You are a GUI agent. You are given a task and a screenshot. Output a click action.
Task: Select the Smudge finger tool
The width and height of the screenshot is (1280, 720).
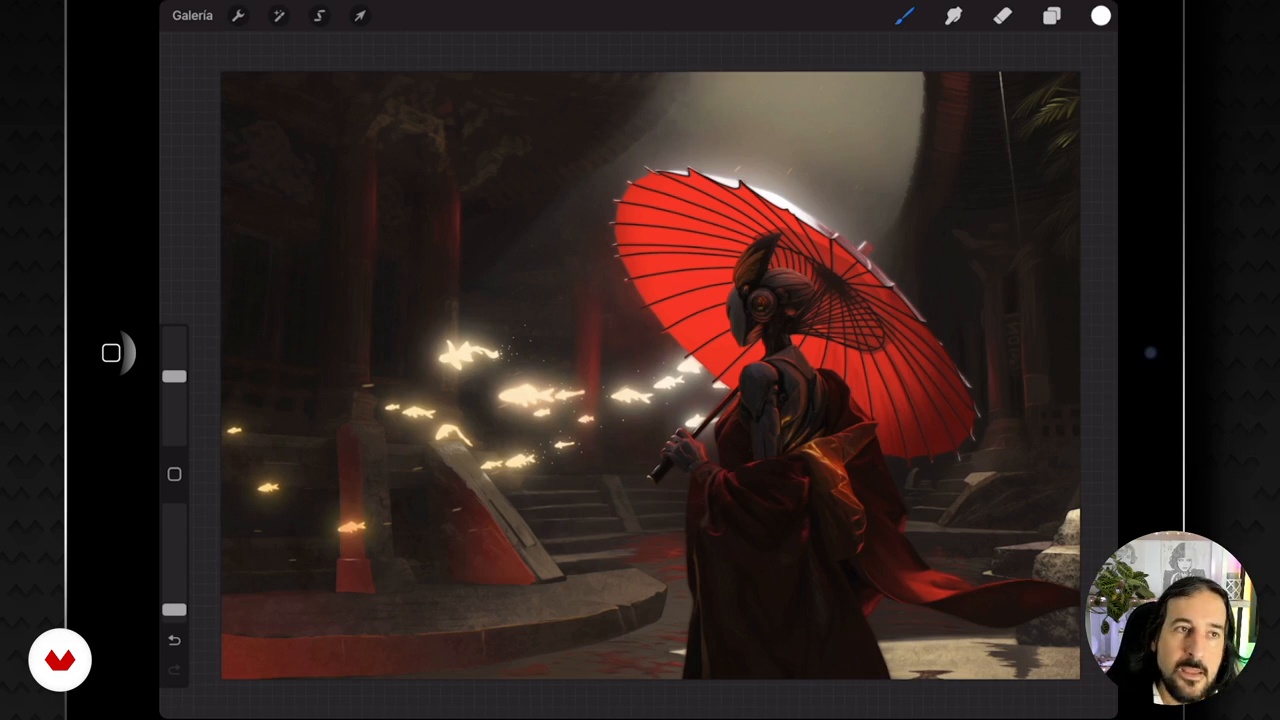[953, 16]
